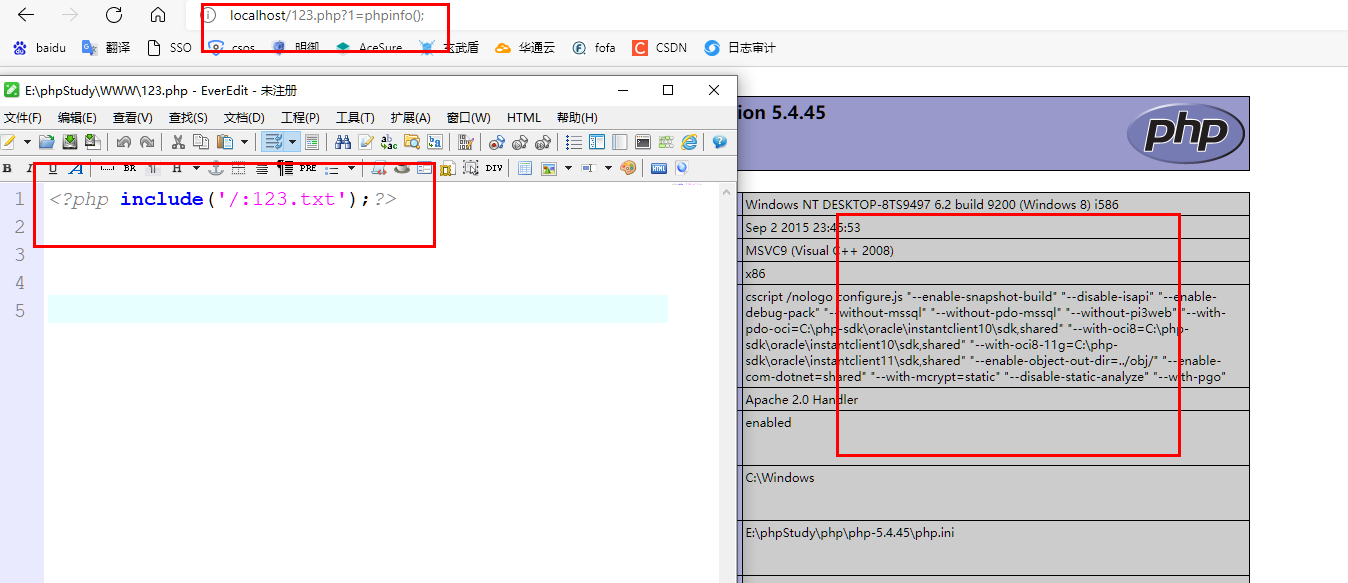
Task: Open the 查找(S) menu
Action: tap(188, 117)
